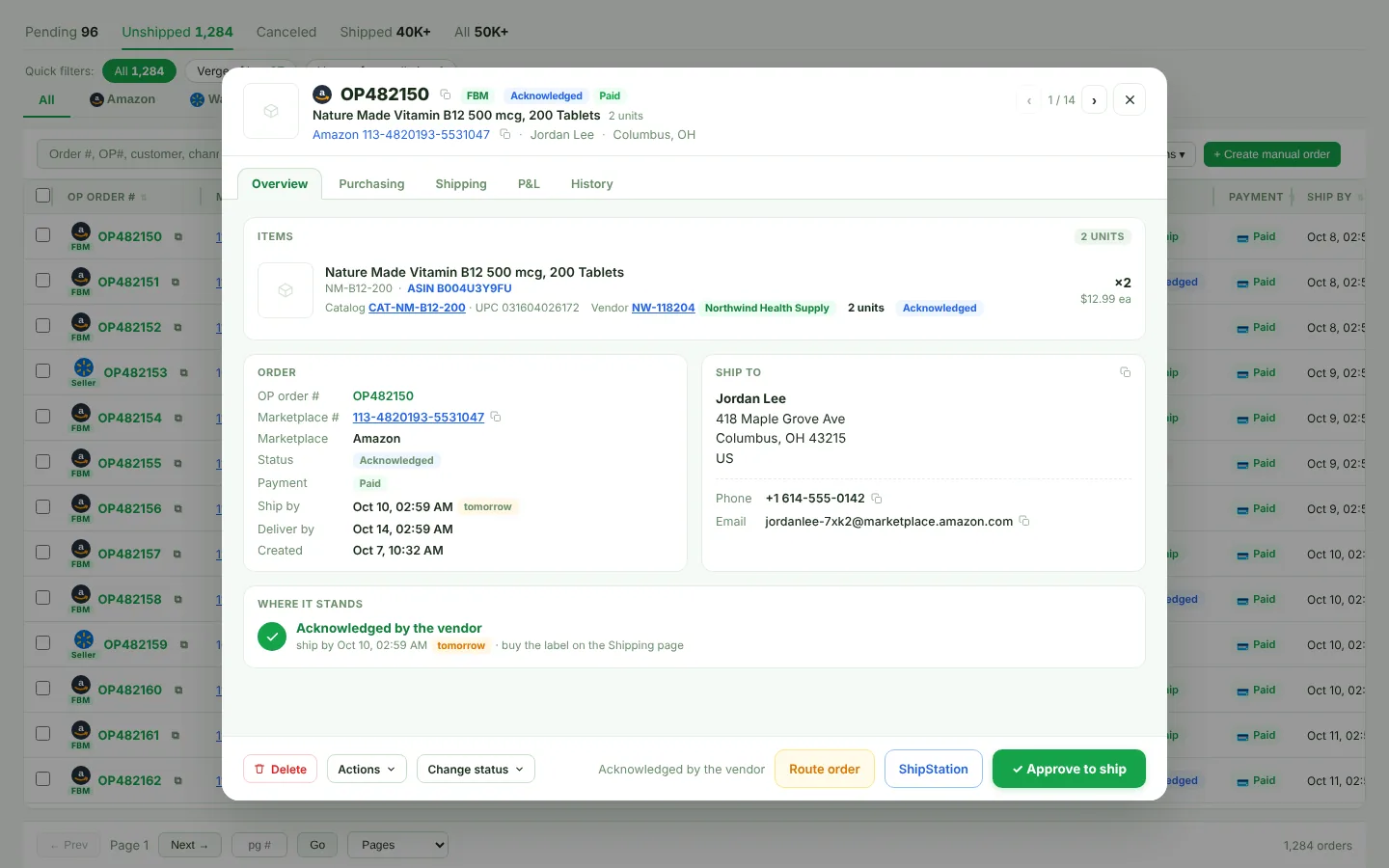The height and width of the screenshot is (868, 1389).
Task: Open catalog link CAT-NM-B12-200
Action: pos(417,308)
